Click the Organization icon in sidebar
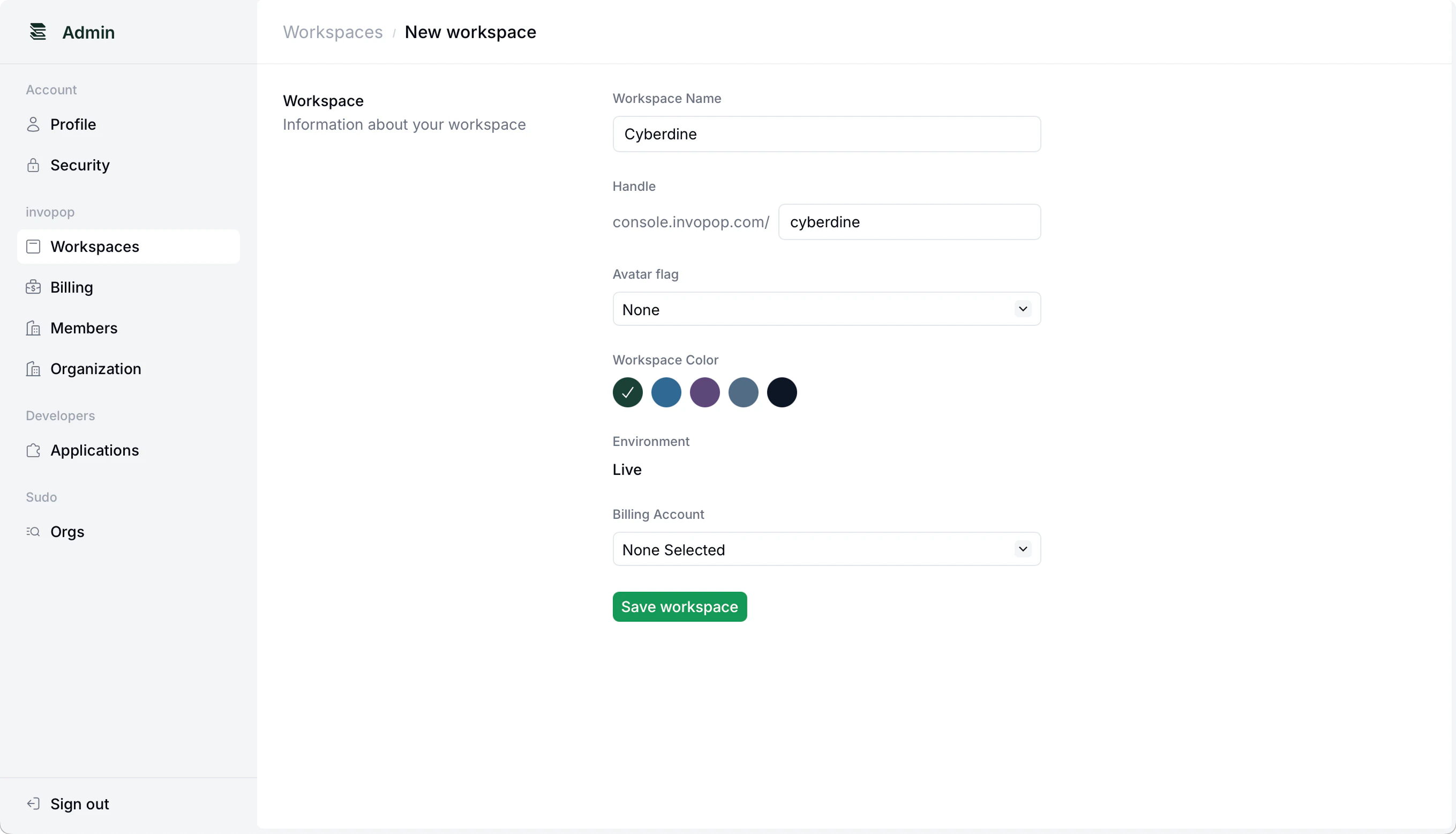Viewport: 1456px width, 834px height. click(33, 369)
